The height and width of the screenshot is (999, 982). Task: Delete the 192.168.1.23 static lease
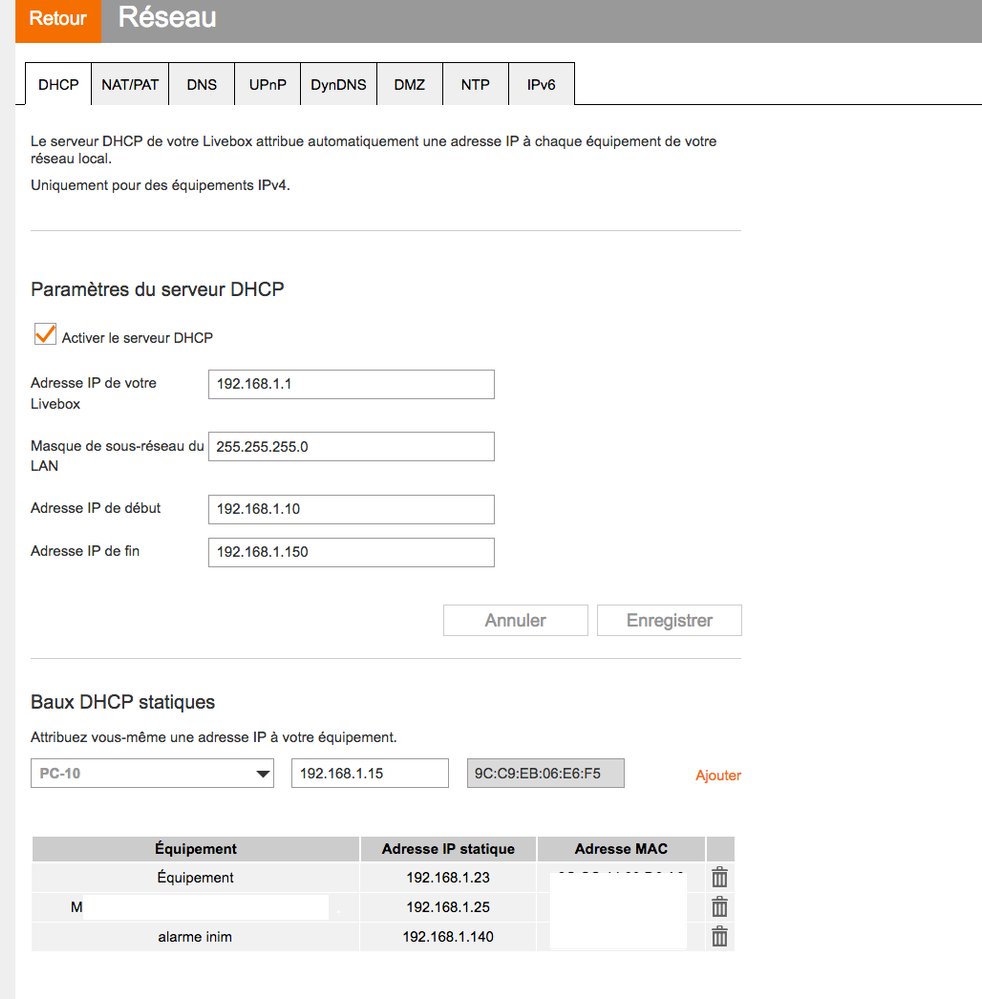coord(719,878)
